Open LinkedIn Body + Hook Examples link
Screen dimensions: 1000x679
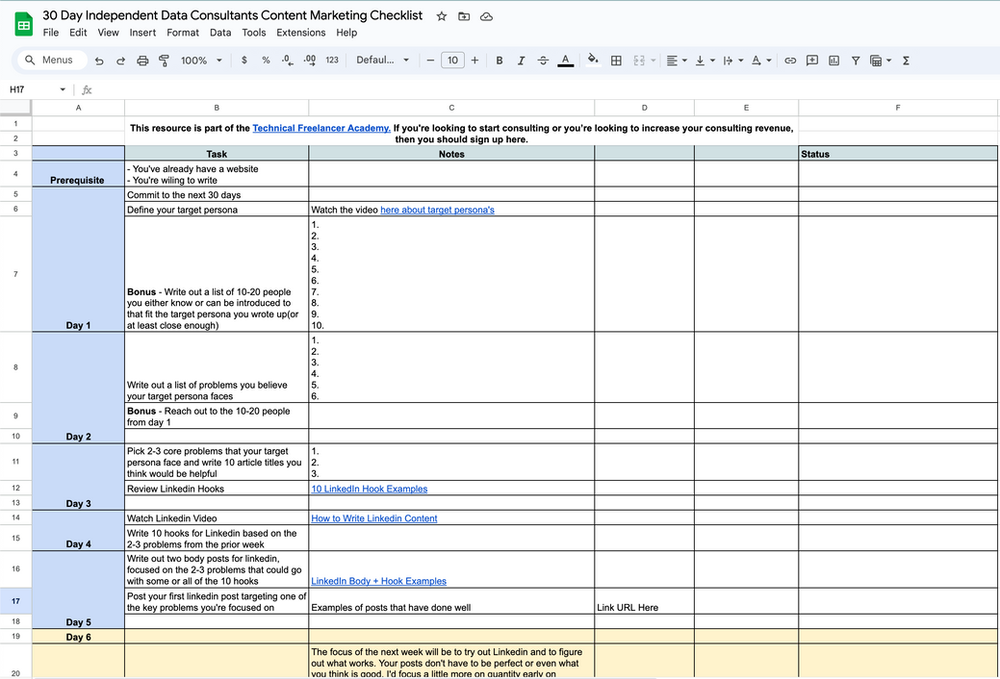pos(379,581)
